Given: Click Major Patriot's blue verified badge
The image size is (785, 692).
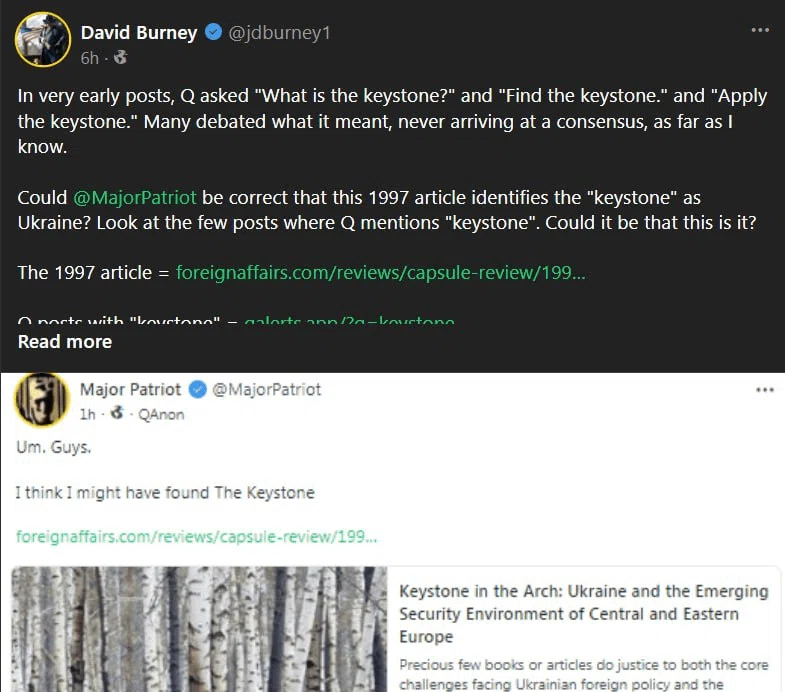Looking at the screenshot, I should coord(198,389).
